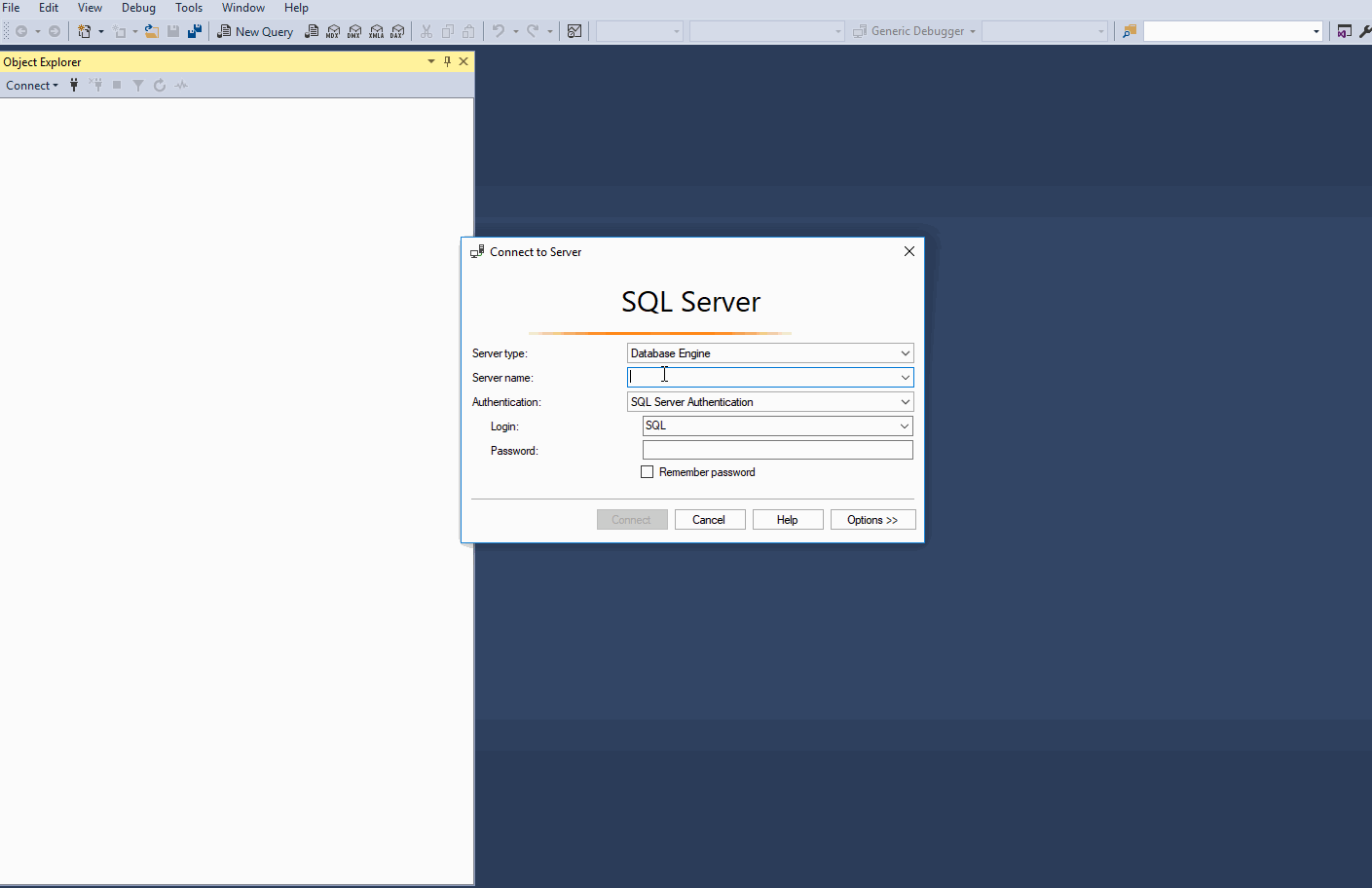Screen dimensions: 1372x888
Task: Open the File menu
Action: [x=12, y=8]
